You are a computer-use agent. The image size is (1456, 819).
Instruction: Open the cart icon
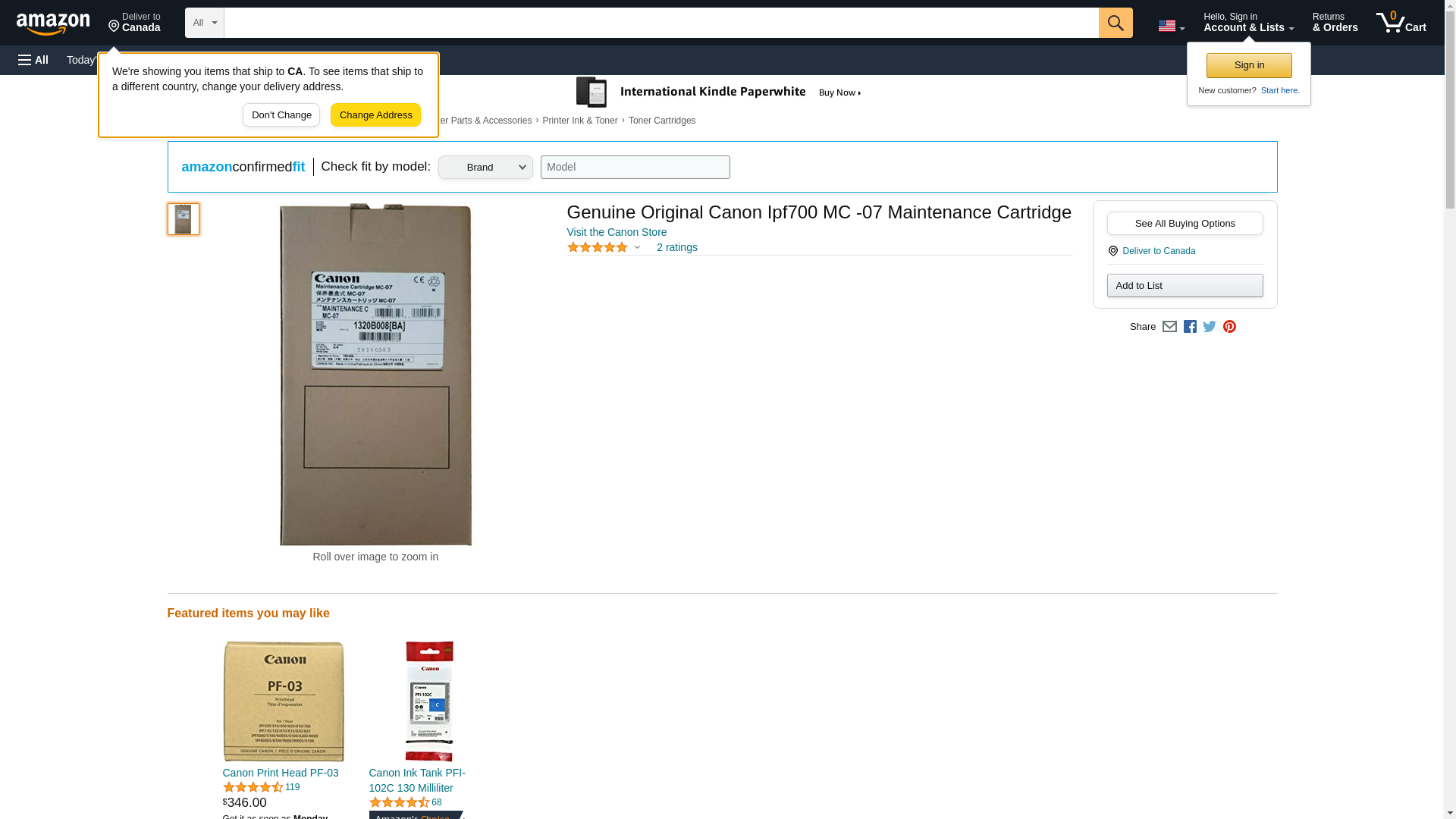[1401, 23]
